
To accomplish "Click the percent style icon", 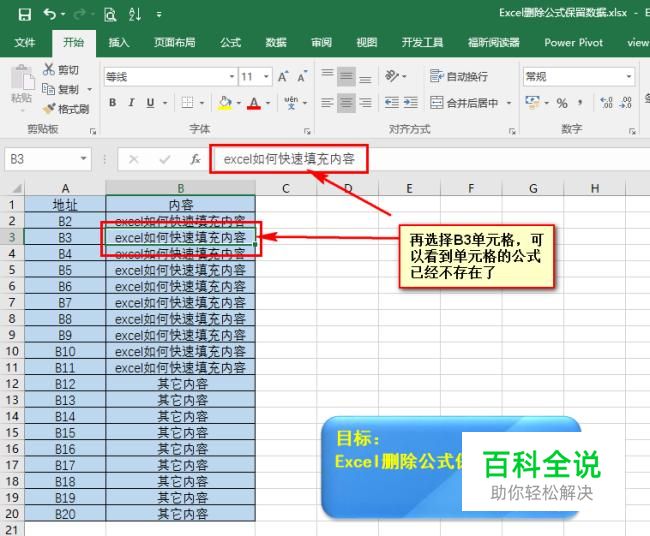I will (562, 103).
